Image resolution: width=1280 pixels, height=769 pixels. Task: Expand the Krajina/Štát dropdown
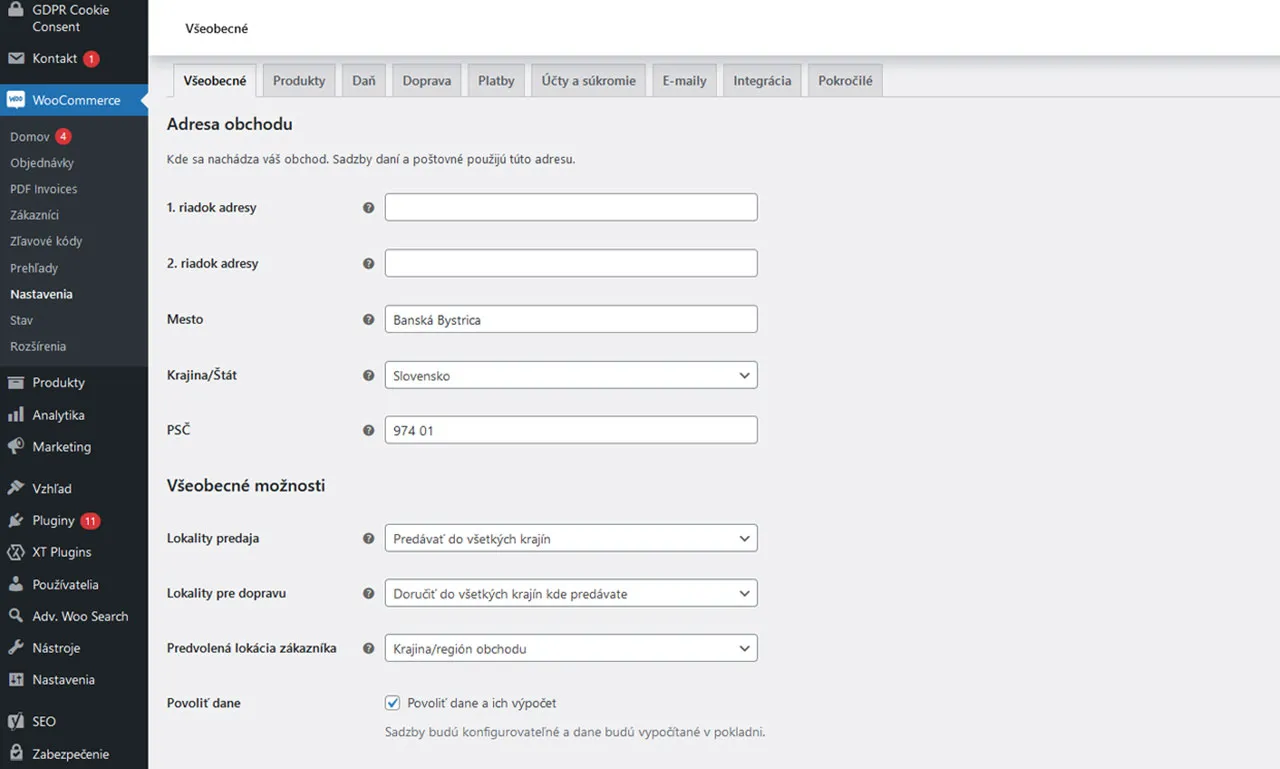(x=571, y=375)
